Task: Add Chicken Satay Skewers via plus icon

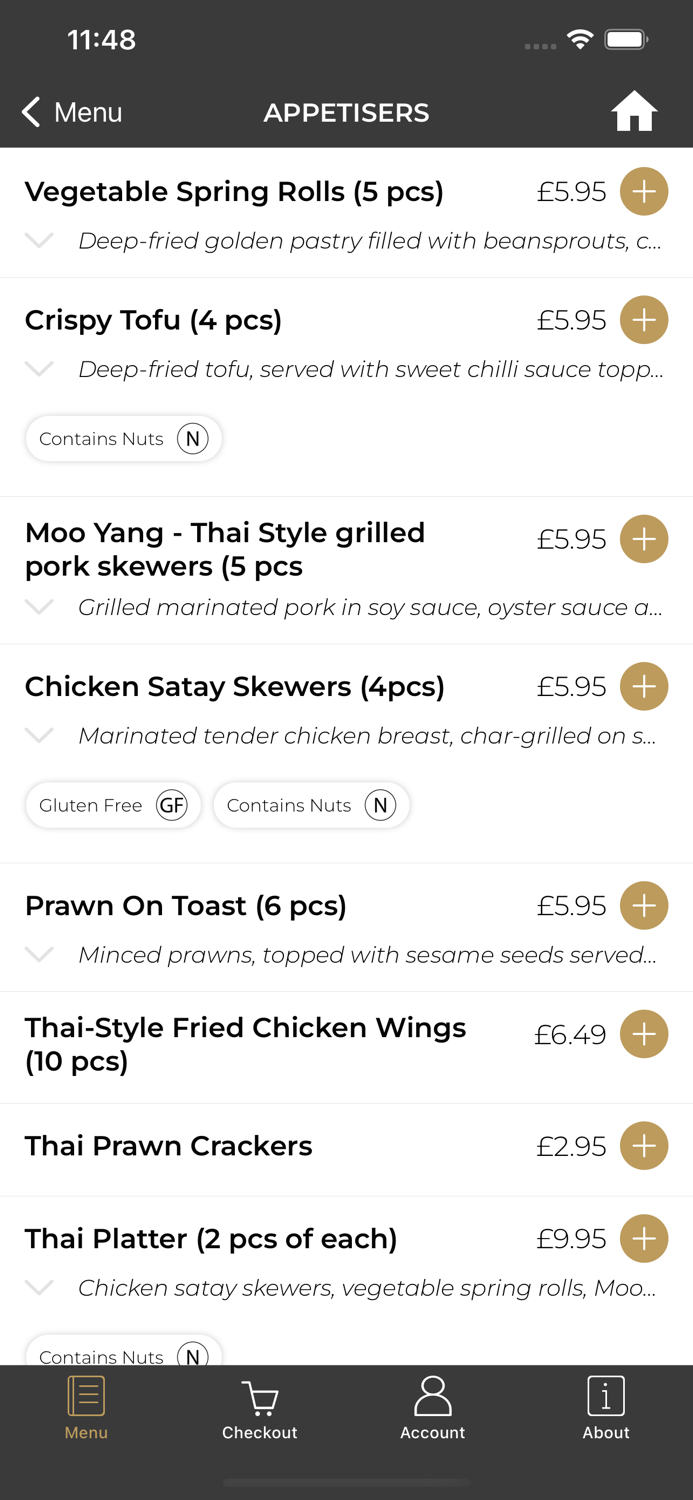Action: 644,686
